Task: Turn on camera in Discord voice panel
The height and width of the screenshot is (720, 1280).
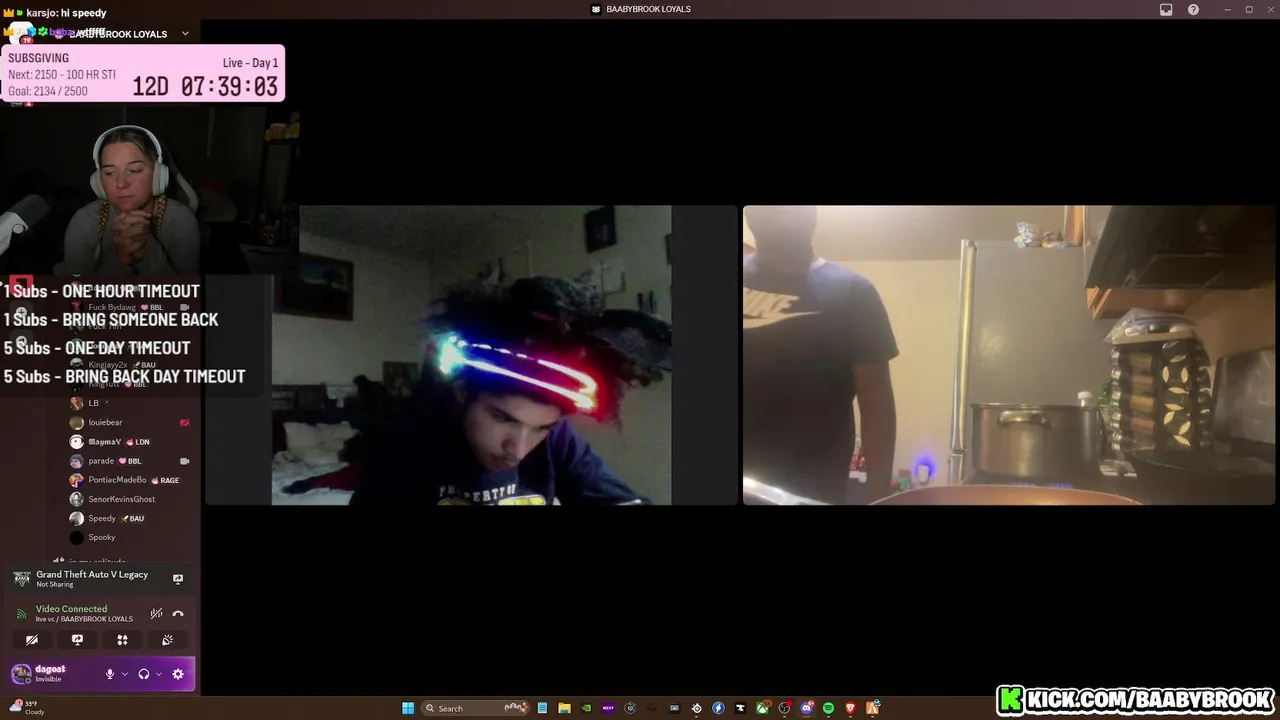Action: pyautogui.click(x=32, y=640)
